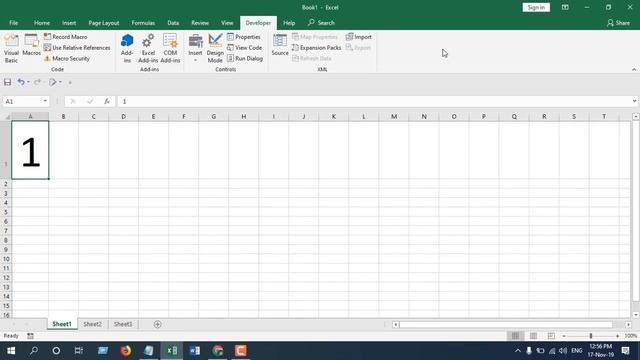The image size is (640, 360).
Task: Switch to Normal view
Action: [516, 336]
